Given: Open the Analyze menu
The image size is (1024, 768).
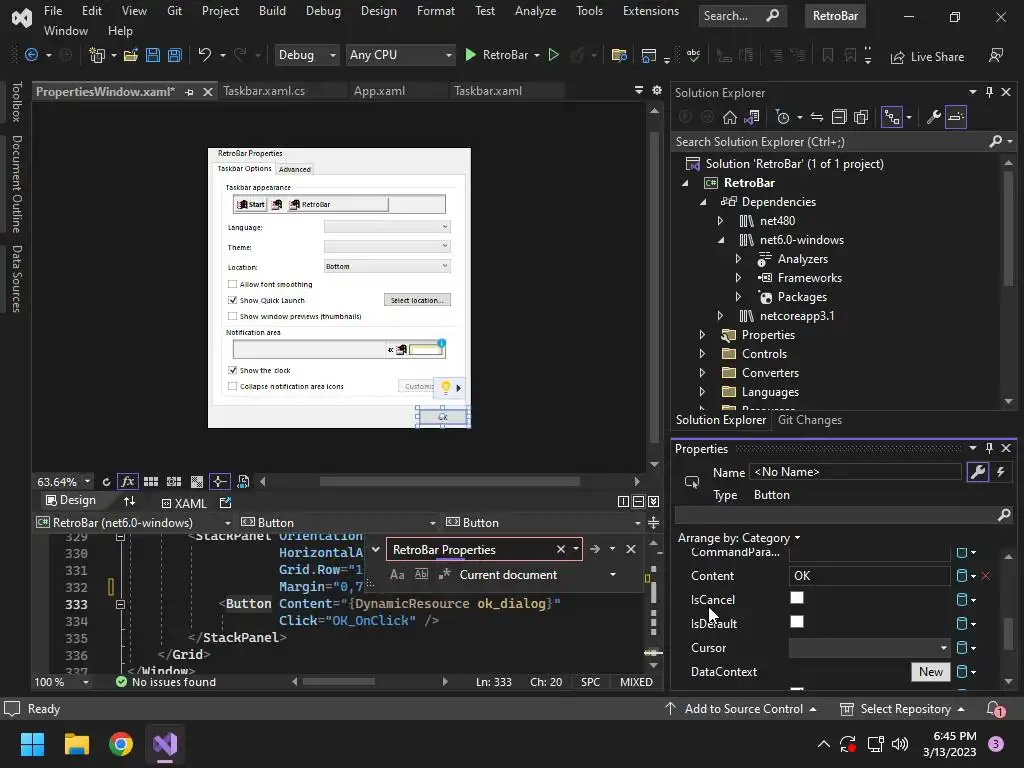Looking at the screenshot, I should point(535,11).
